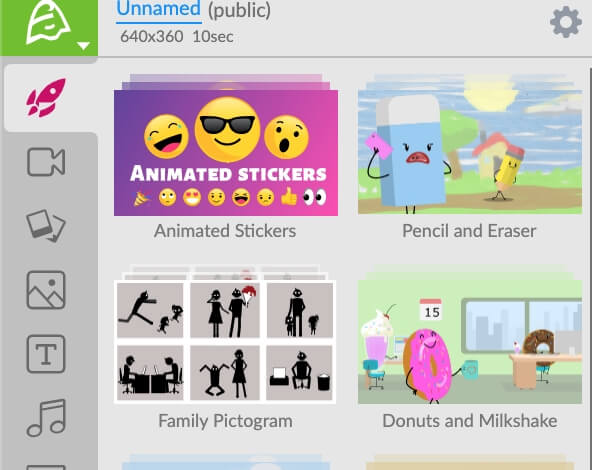The width and height of the screenshot is (592, 470).
Task: Click the (public) visibility label
Action: [x=239, y=10]
